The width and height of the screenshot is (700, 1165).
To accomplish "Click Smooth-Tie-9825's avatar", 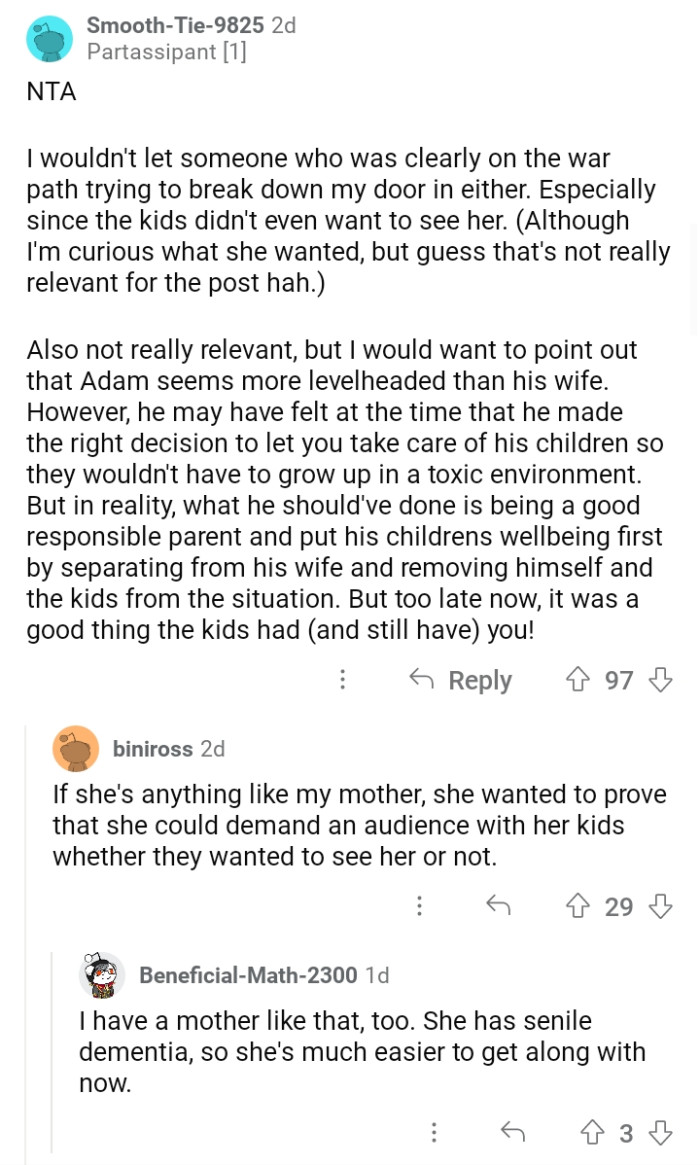I will (50, 39).
